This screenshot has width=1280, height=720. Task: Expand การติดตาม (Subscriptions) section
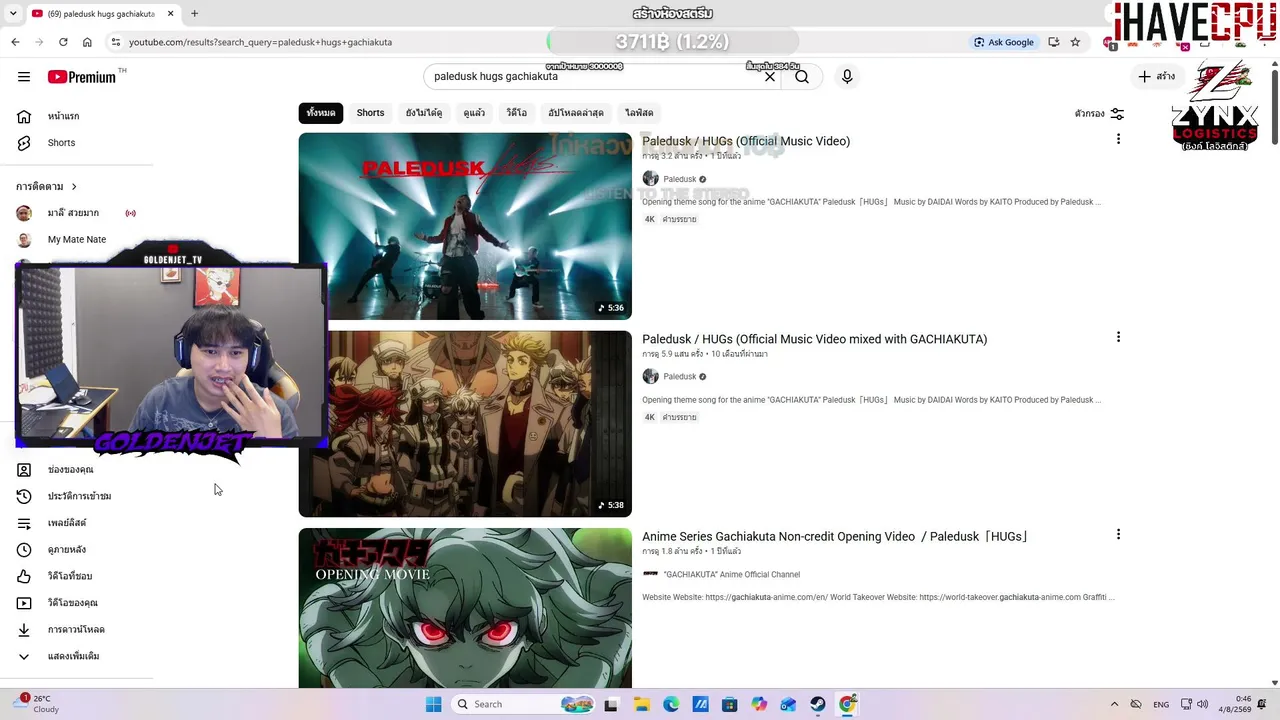pyautogui.click(x=46, y=187)
